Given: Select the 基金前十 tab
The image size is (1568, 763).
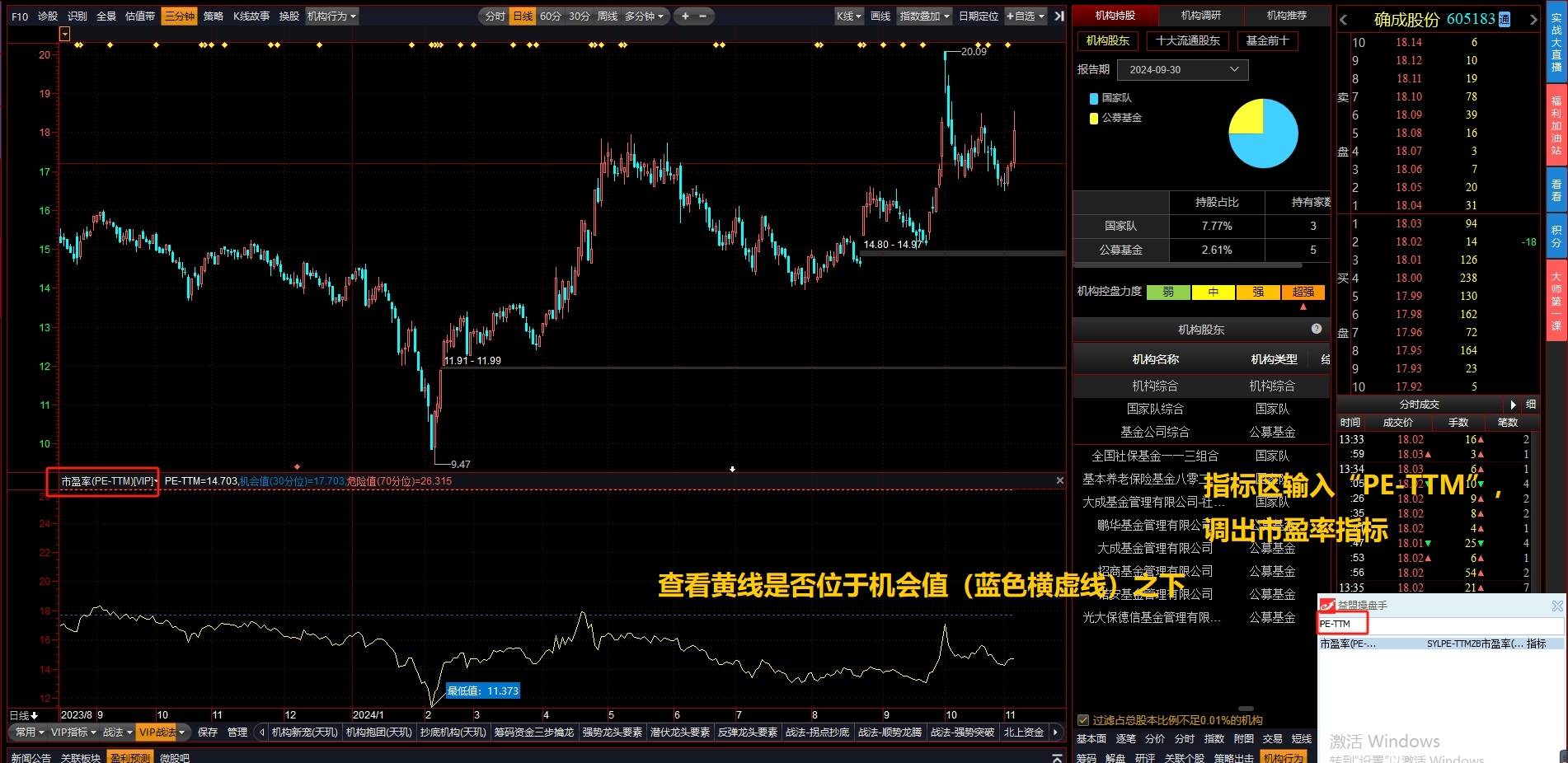Looking at the screenshot, I should (x=1266, y=40).
